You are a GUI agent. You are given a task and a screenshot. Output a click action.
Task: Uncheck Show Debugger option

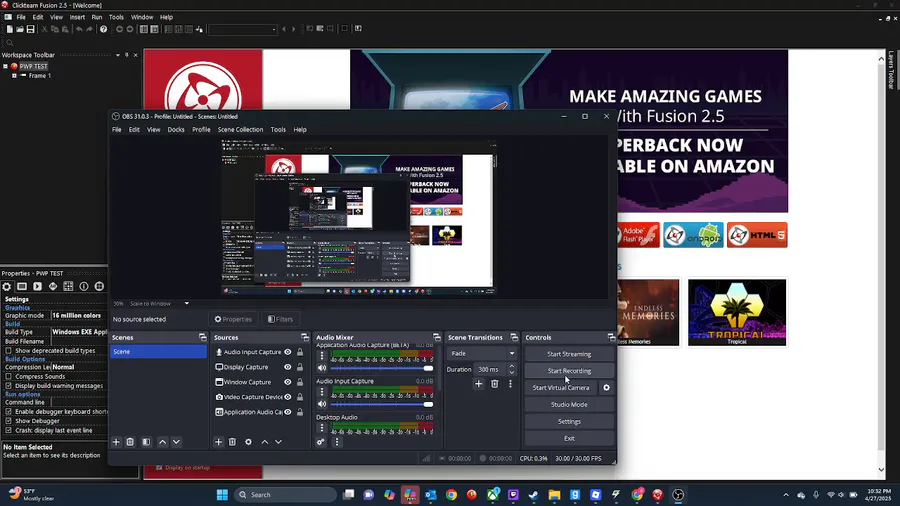(9, 421)
